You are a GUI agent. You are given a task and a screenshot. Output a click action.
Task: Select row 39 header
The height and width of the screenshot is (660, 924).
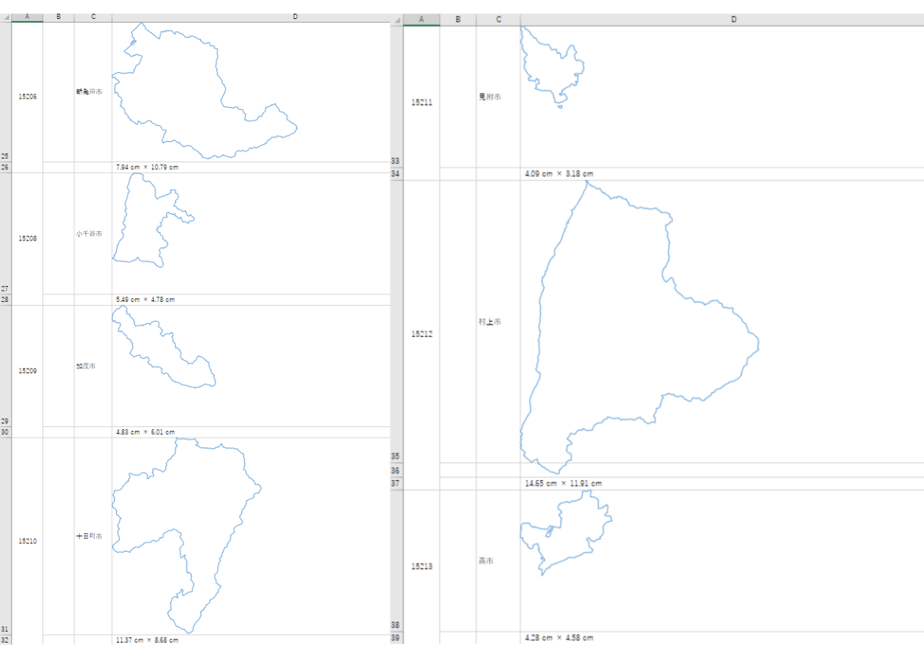[397, 638]
